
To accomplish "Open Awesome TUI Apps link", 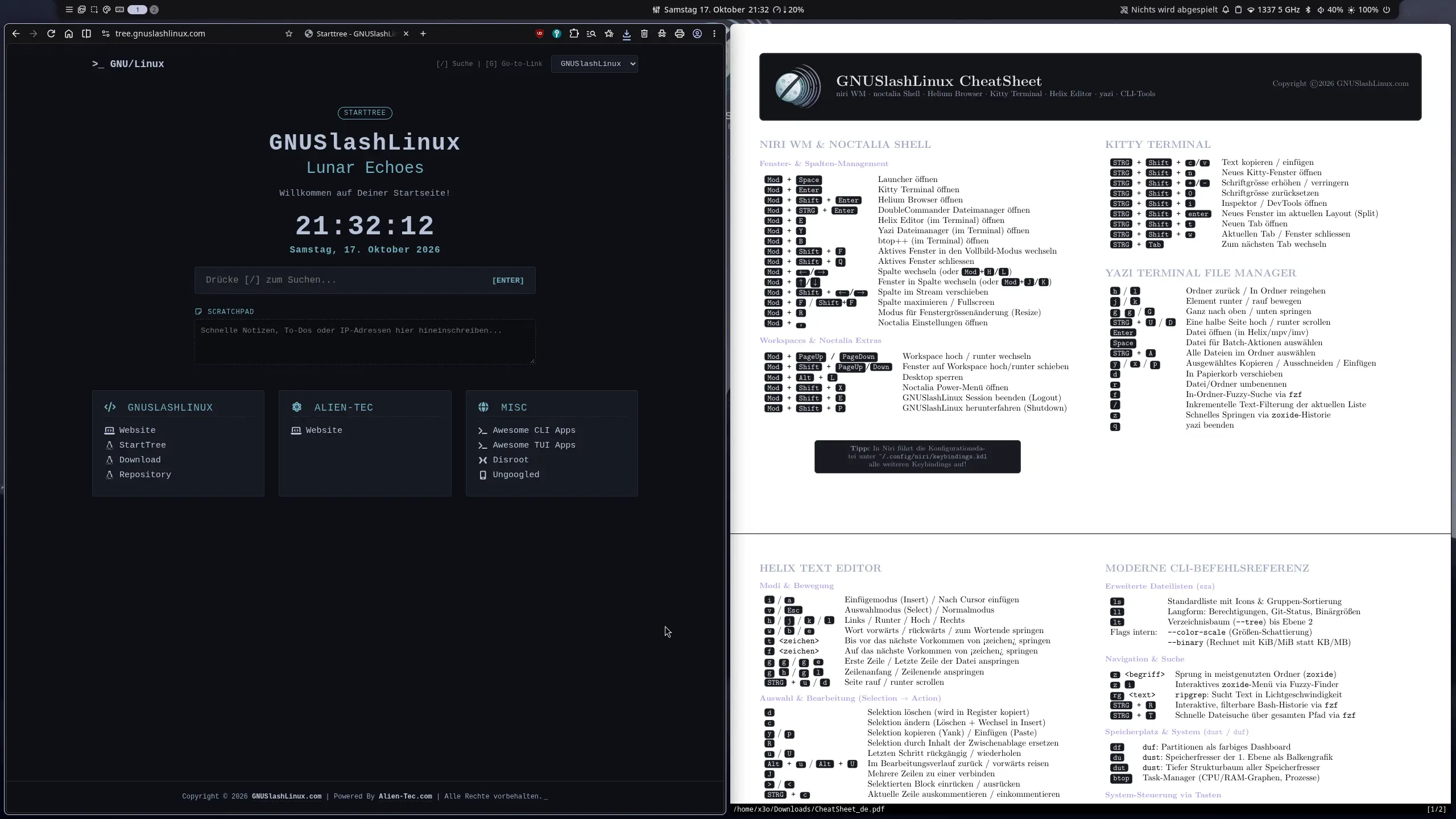I will (533, 445).
